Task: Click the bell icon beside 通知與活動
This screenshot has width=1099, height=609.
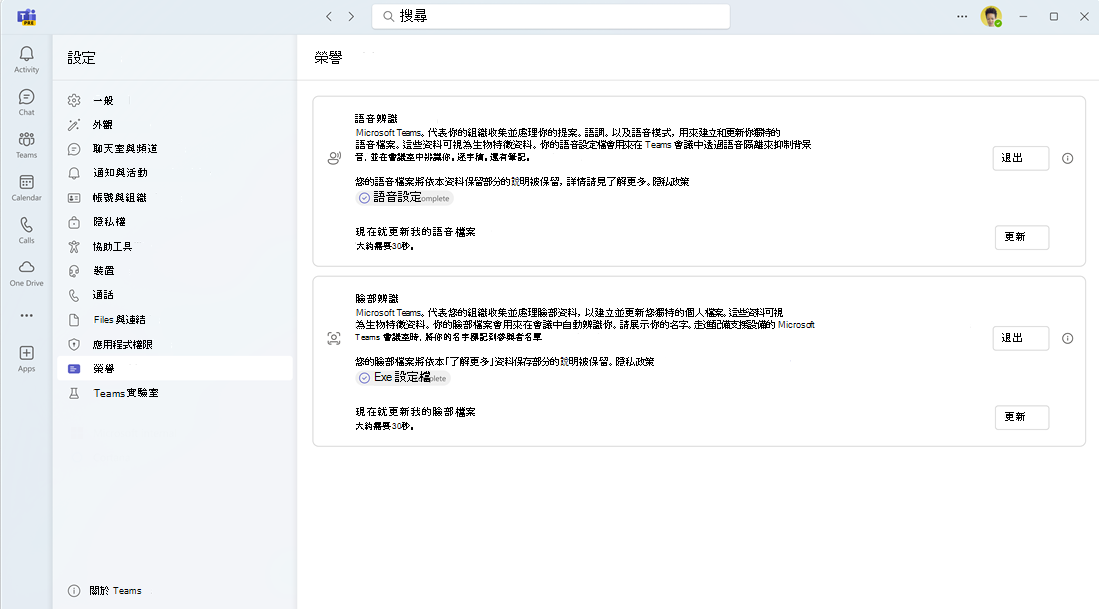Action: pyautogui.click(x=74, y=173)
